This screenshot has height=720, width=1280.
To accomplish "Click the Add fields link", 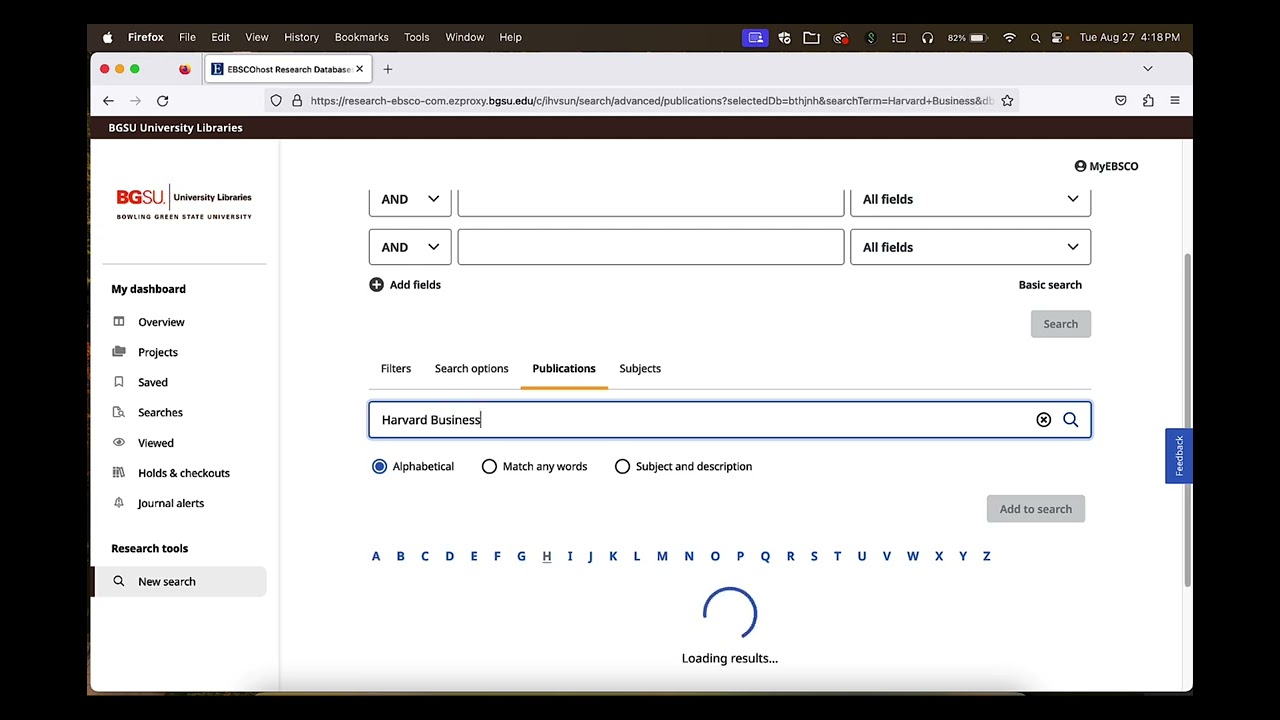I will 415,285.
